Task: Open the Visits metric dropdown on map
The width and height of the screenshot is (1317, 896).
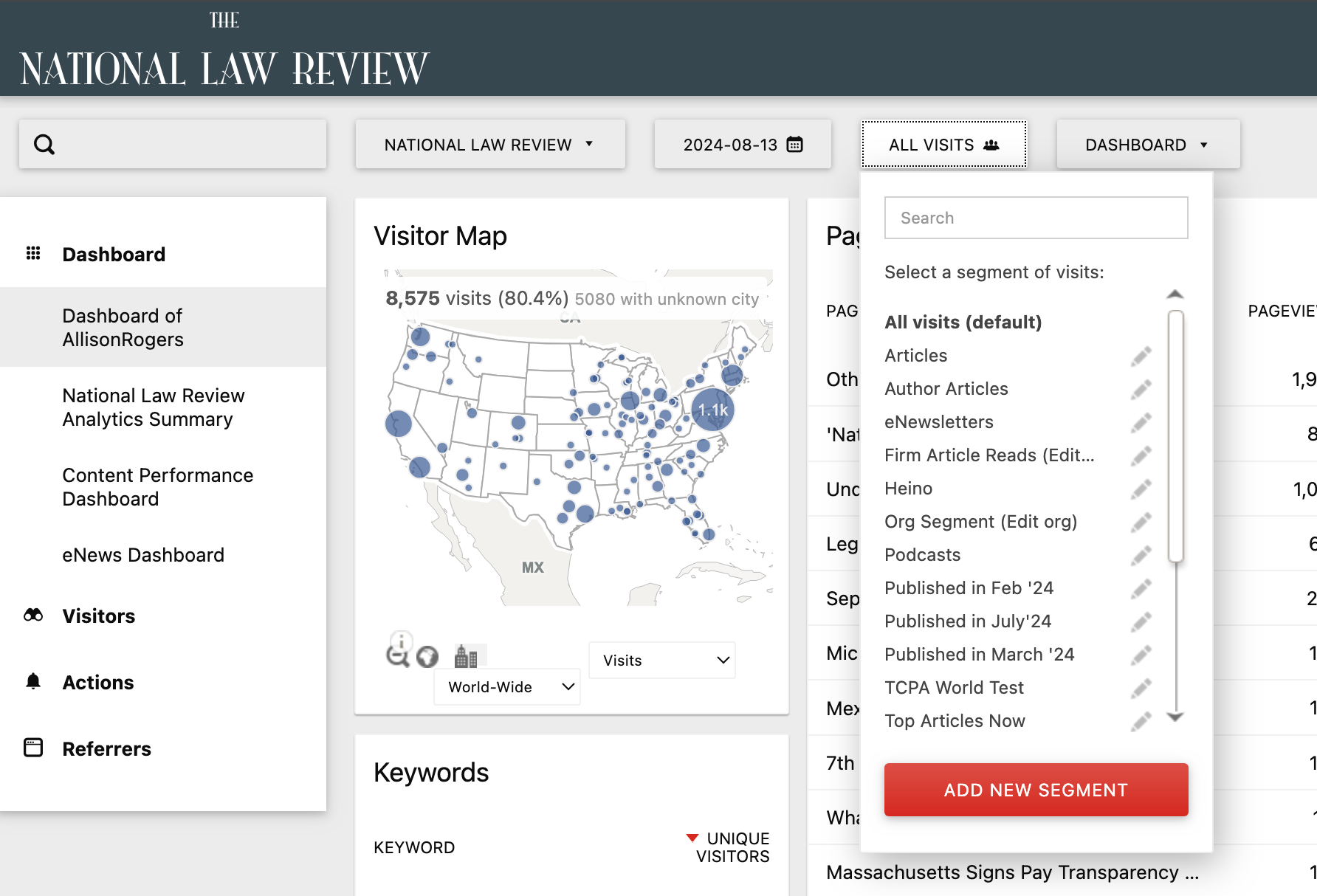Action: [662, 661]
